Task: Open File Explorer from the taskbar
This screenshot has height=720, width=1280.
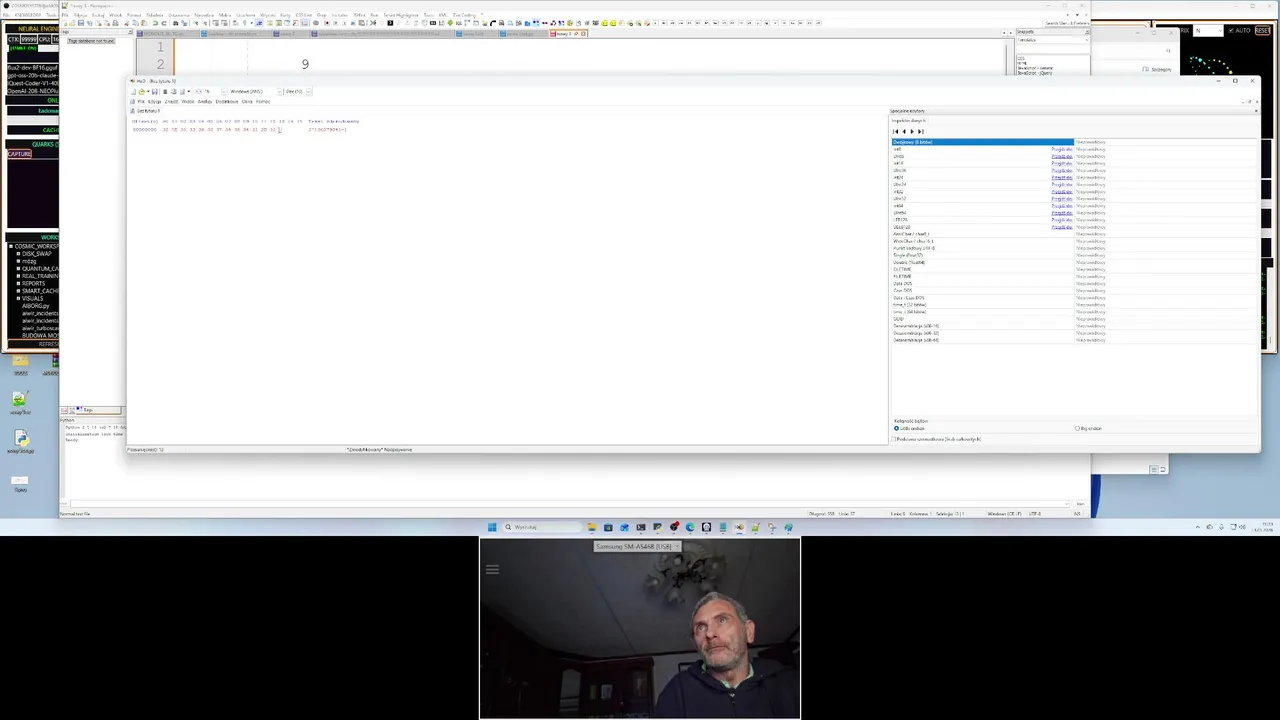Action: click(x=592, y=527)
